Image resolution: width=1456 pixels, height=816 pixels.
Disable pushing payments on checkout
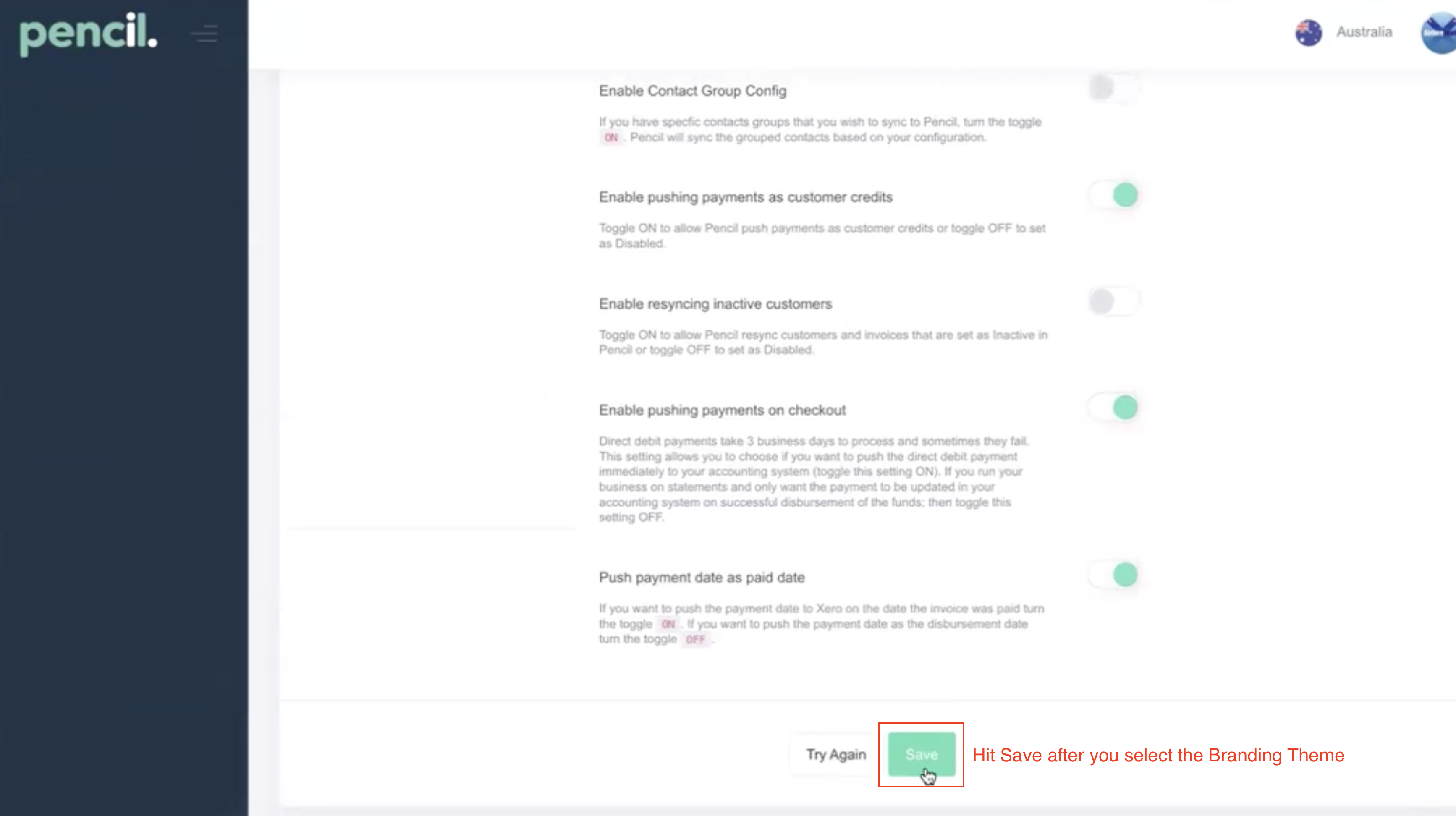[1112, 408]
